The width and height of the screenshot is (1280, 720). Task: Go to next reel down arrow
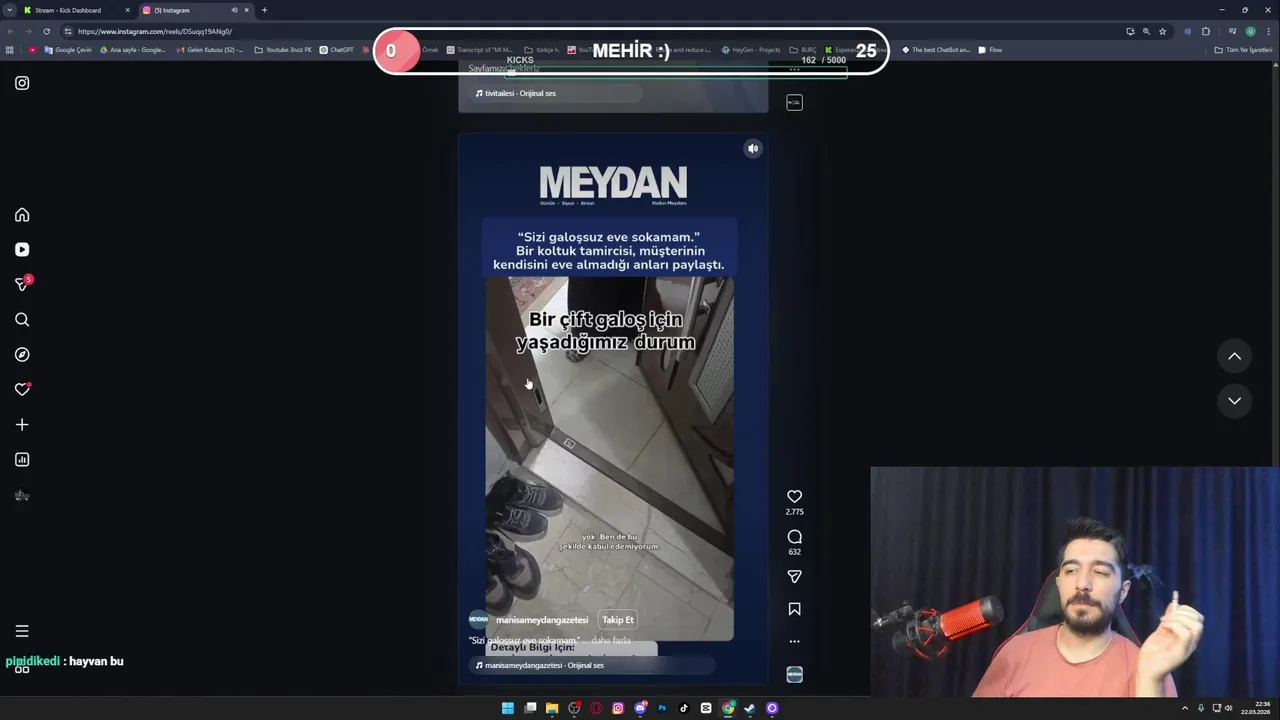click(1234, 401)
